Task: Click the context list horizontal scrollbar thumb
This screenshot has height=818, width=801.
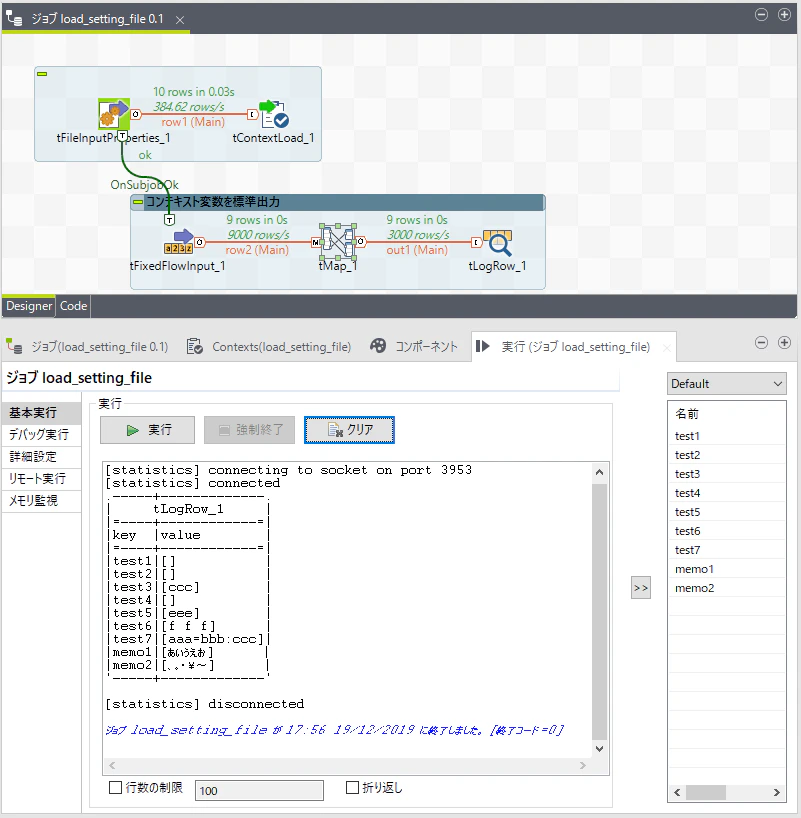Action: pos(706,792)
